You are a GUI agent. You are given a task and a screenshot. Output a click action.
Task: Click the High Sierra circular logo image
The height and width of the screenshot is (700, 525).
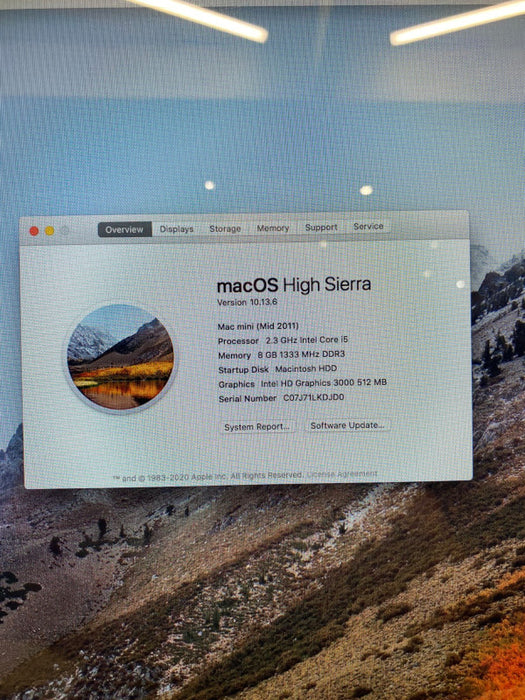pyautogui.click(x=120, y=357)
